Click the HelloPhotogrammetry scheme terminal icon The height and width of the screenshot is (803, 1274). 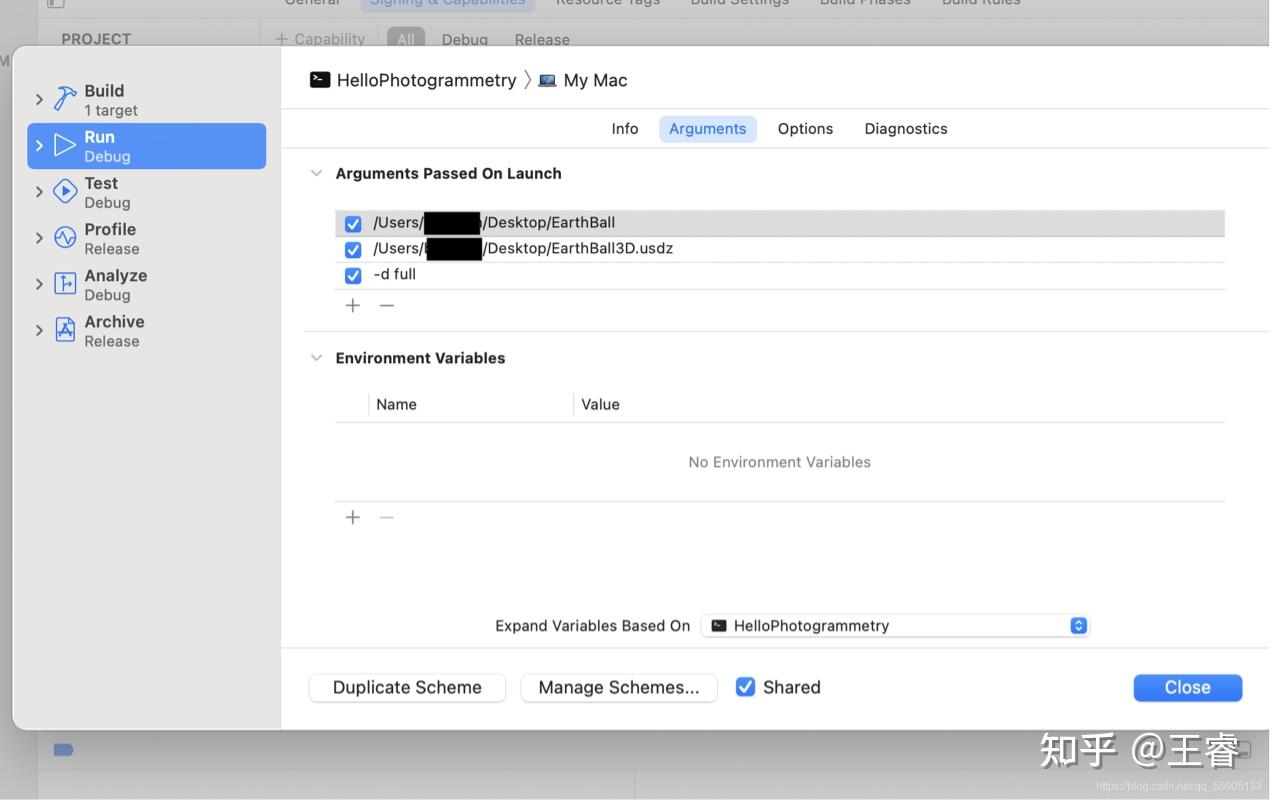click(x=319, y=79)
